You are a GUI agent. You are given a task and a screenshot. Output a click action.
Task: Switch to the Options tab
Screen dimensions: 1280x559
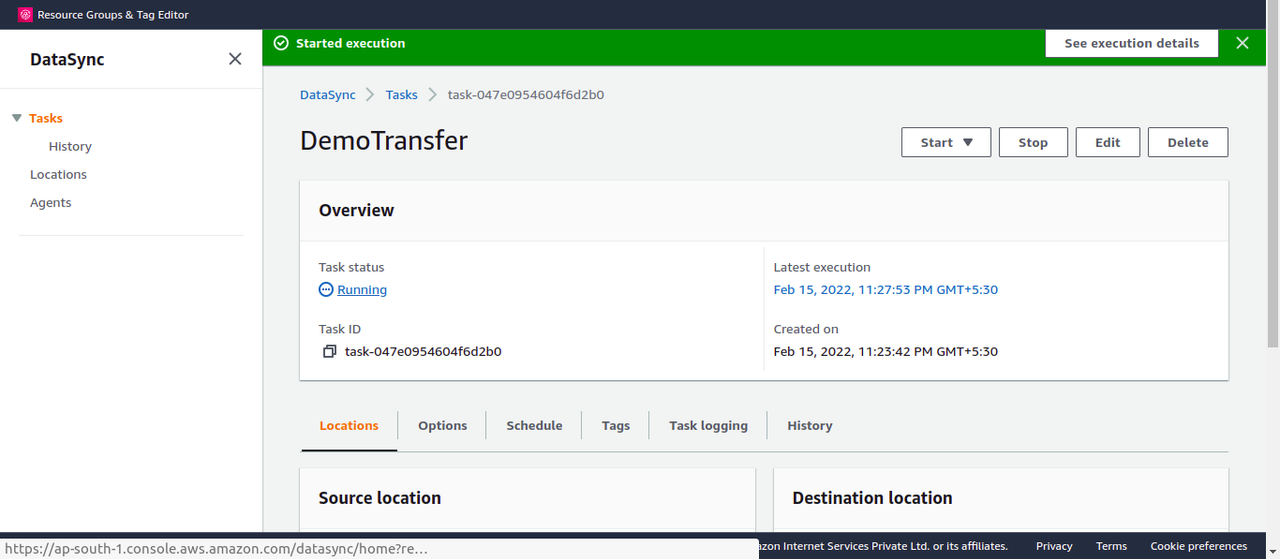tap(442, 425)
